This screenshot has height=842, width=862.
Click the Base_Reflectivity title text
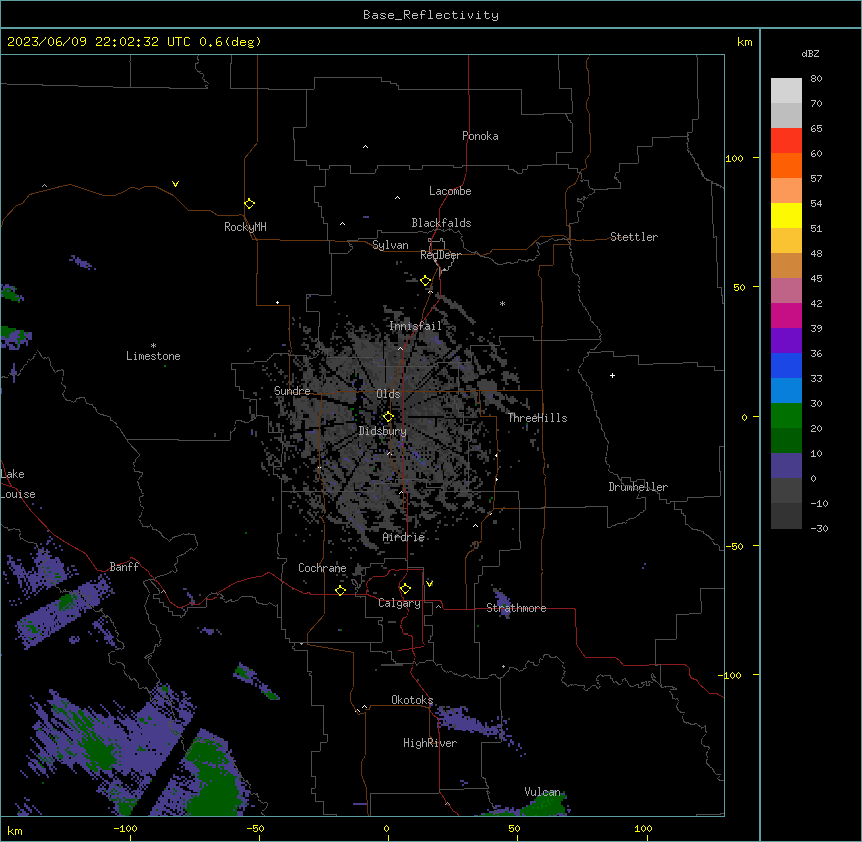click(431, 15)
